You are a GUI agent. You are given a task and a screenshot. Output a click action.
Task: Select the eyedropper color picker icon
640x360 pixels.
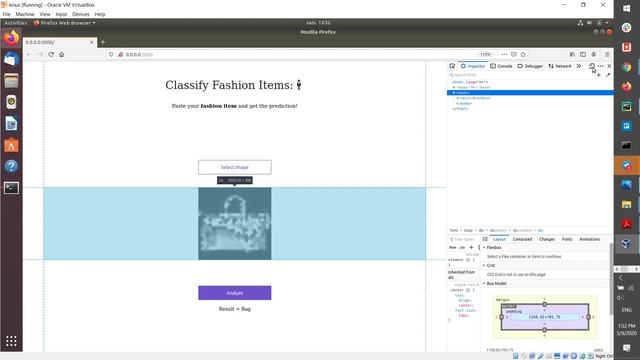(x=608, y=75)
